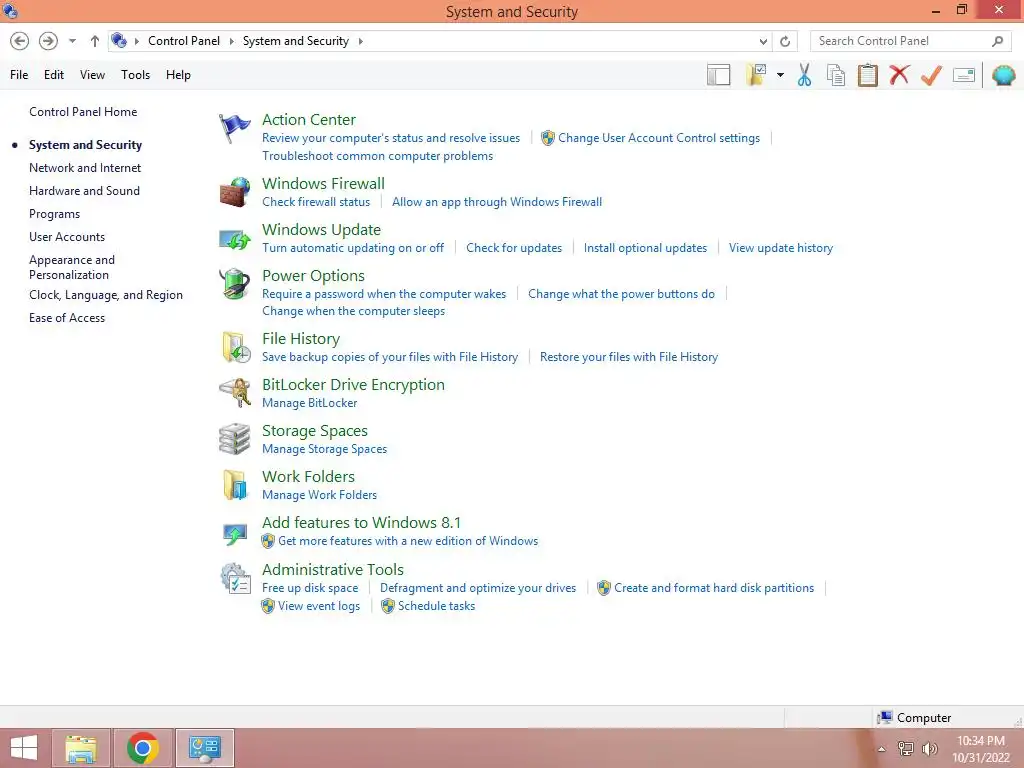Viewport: 1024px width, 768px height.
Task: Click the volume speaker tray icon
Action: coord(929,749)
